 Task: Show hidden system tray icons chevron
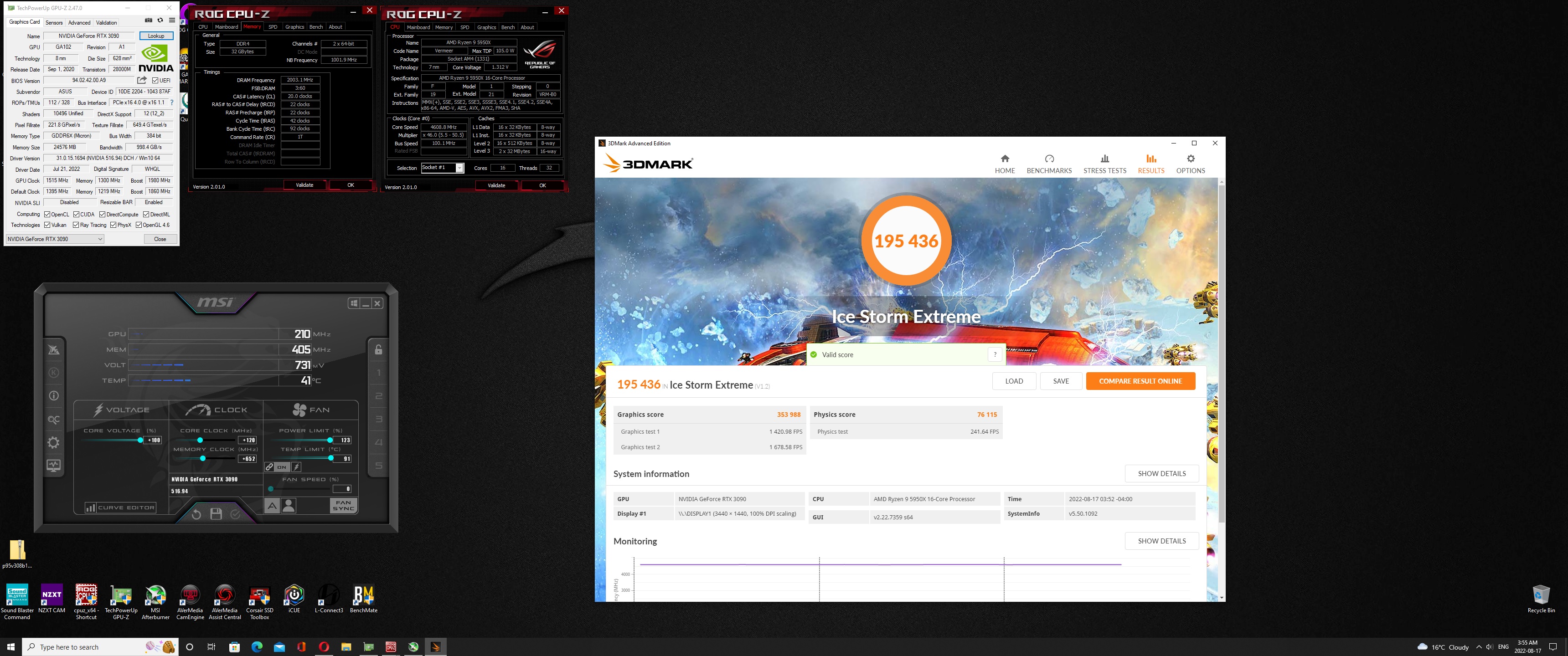pos(1479,646)
